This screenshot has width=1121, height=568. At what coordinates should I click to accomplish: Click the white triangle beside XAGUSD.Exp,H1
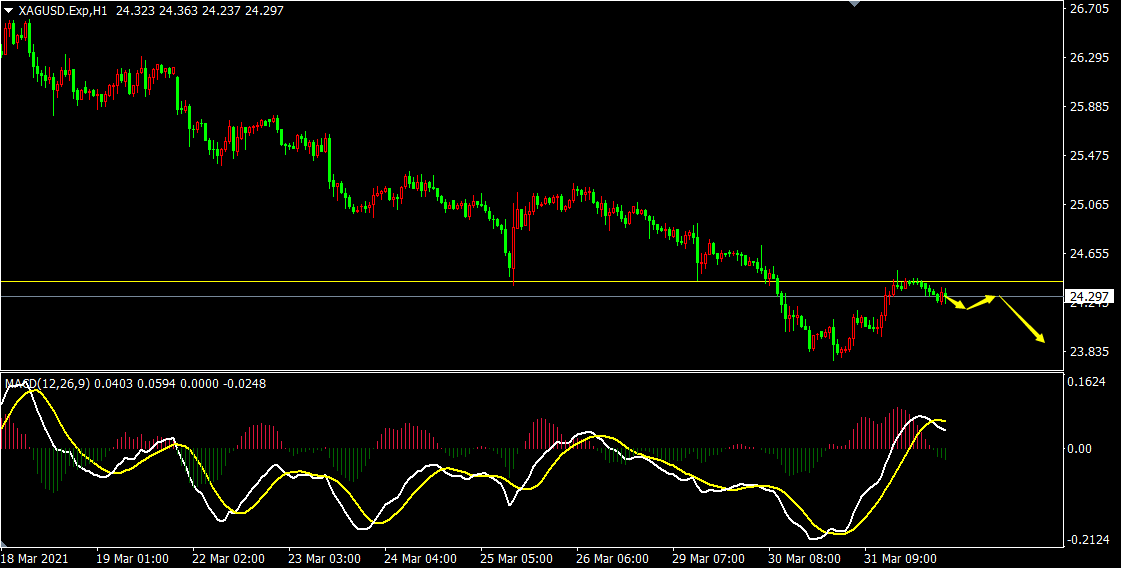tap(8, 10)
